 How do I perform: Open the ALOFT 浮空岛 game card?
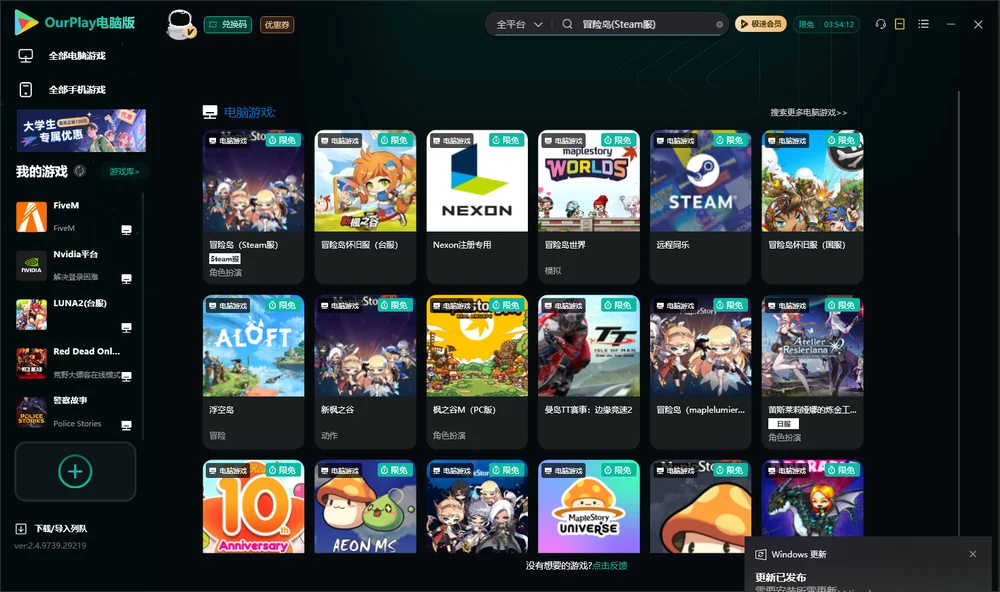click(x=253, y=371)
